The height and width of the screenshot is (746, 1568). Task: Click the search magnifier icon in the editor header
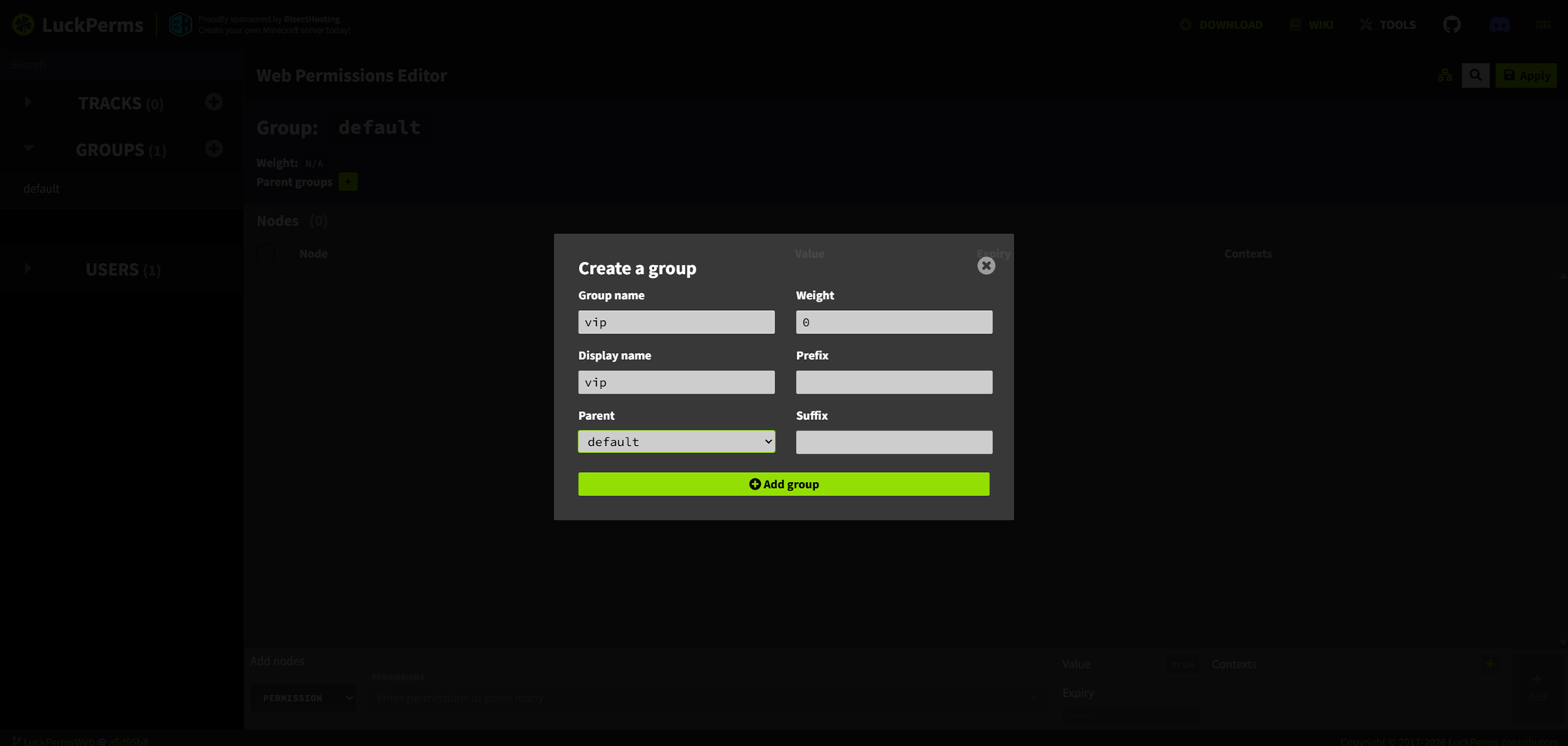[x=1475, y=75]
